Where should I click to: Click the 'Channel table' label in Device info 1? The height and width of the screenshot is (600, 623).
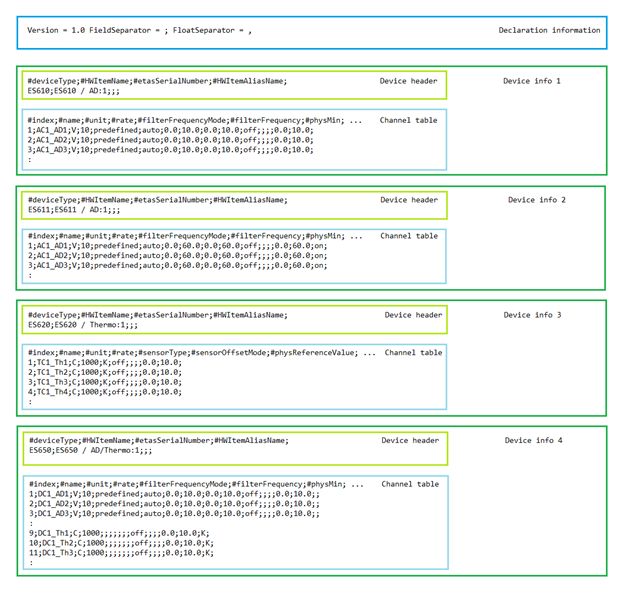(x=408, y=120)
